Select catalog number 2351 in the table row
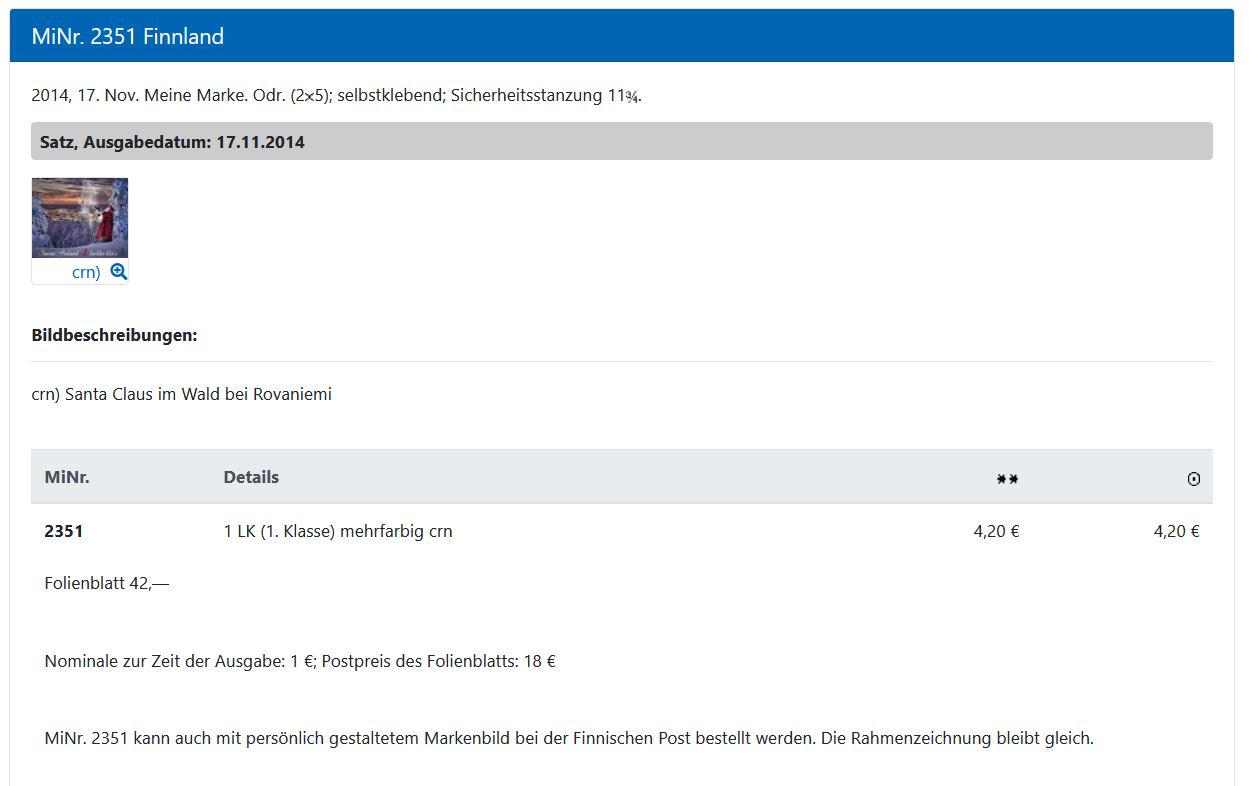Screen dimensions: 1258x786 [64, 531]
